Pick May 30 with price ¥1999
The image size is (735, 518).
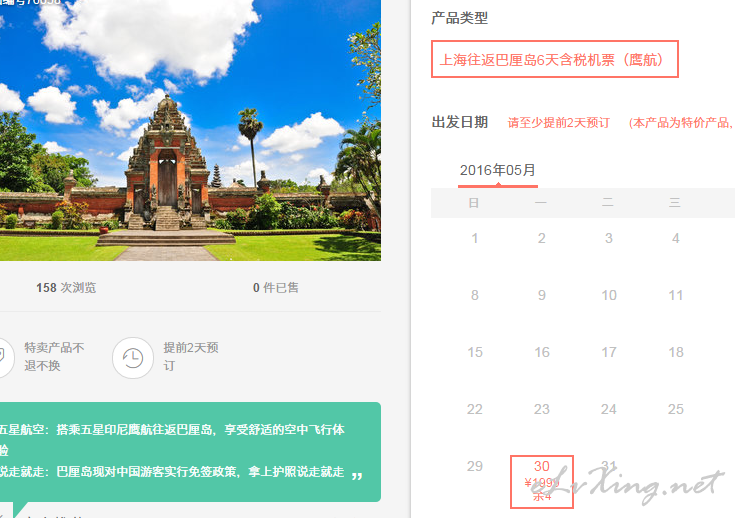pyautogui.click(x=542, y=481)
